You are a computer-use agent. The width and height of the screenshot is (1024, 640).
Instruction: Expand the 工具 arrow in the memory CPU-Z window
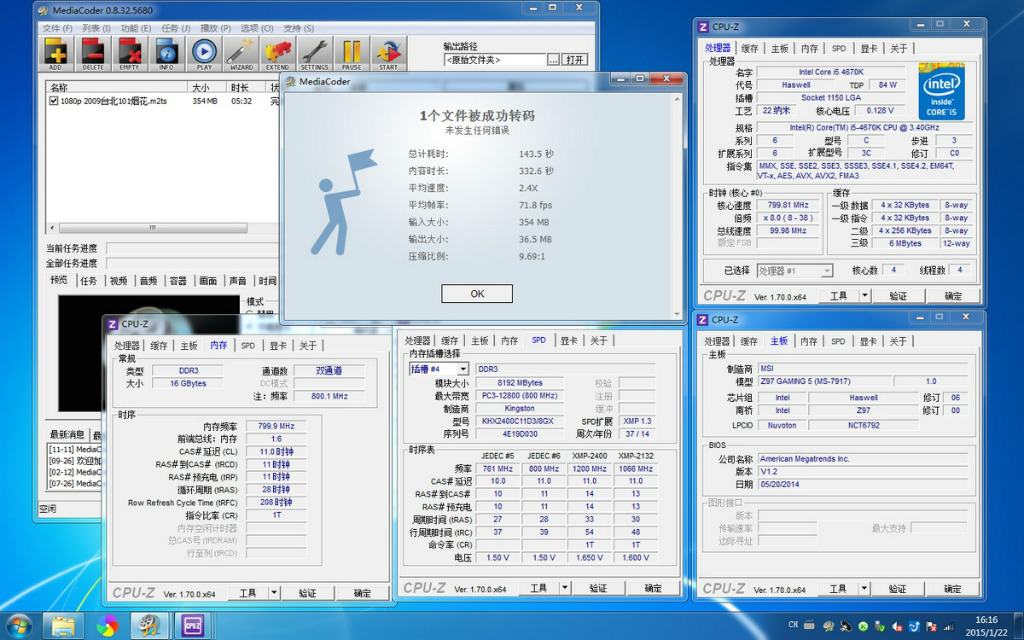pos(274,593)
